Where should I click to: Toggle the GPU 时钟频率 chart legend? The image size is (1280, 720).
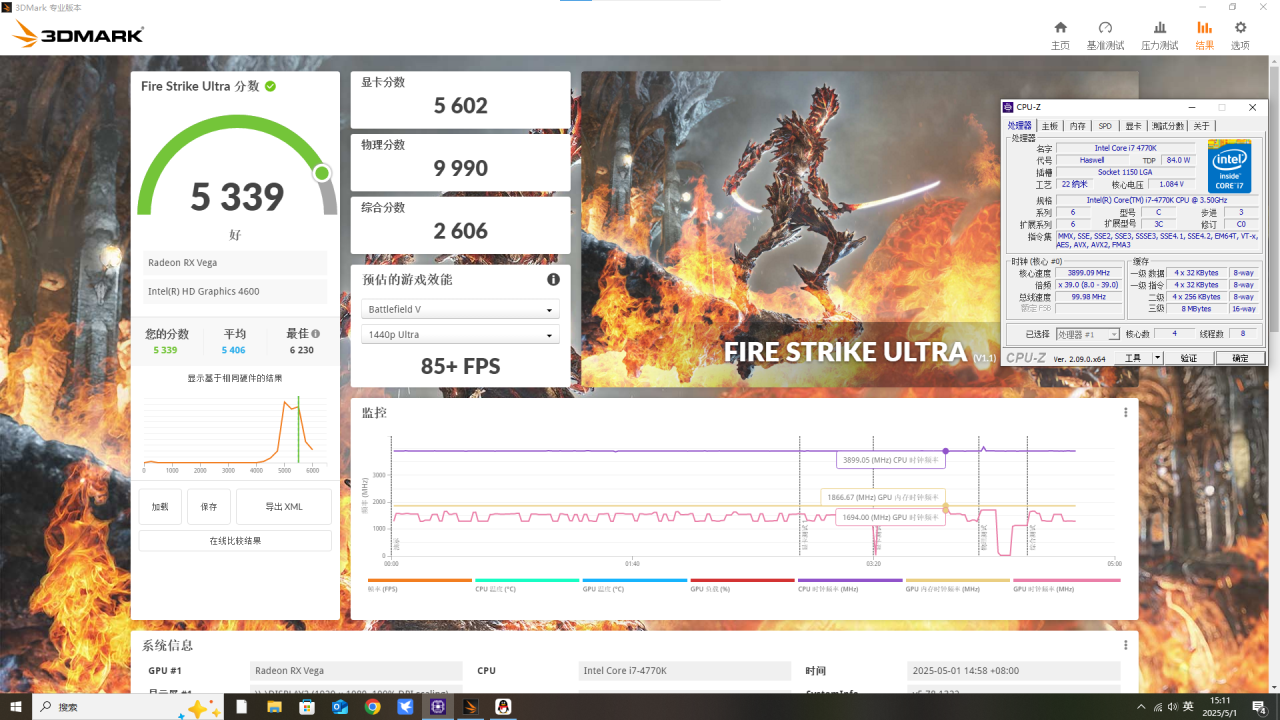pyautogui.click(x=1066, y=585)
